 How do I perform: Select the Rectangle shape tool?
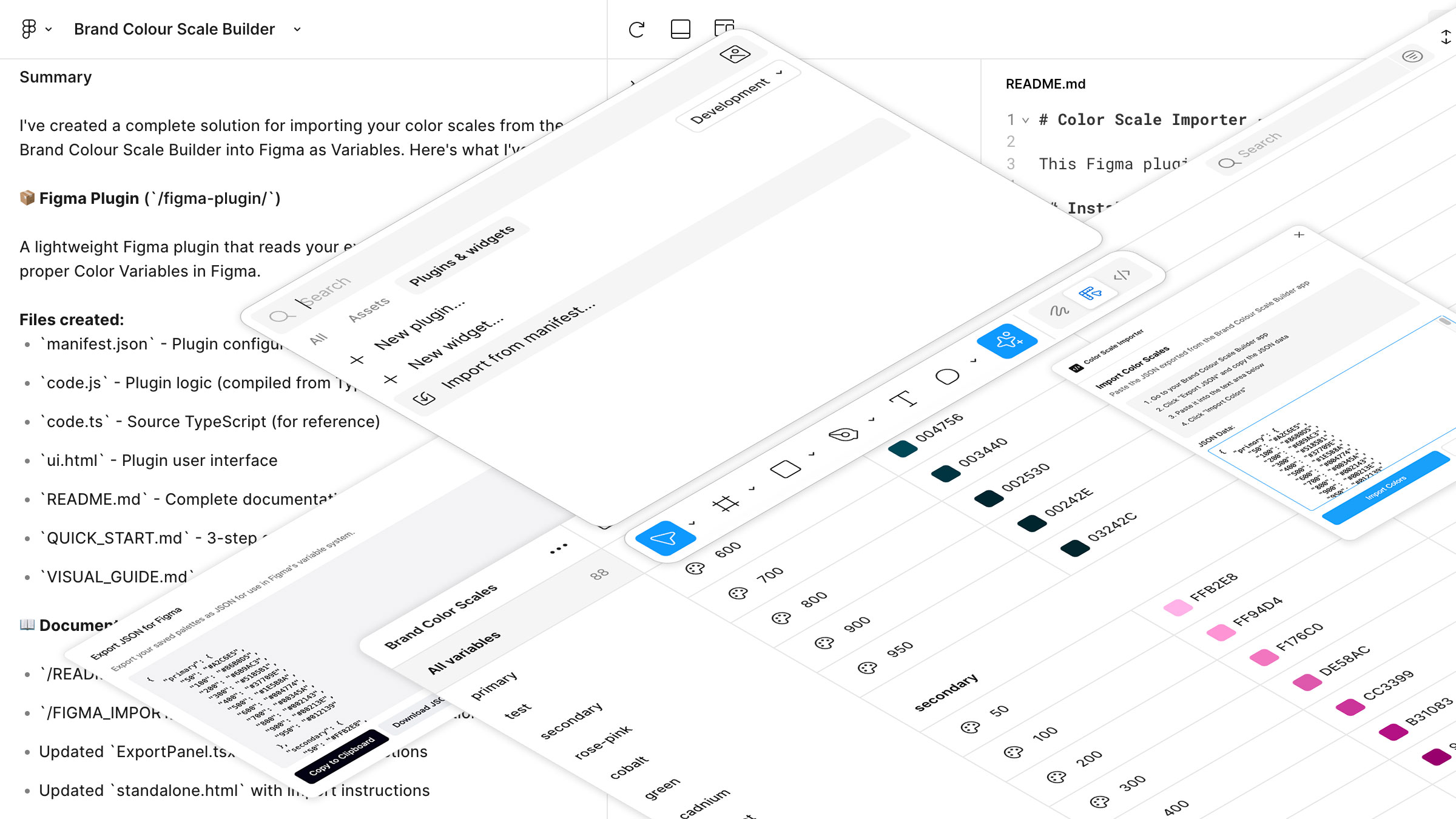(x=785, y=469)
